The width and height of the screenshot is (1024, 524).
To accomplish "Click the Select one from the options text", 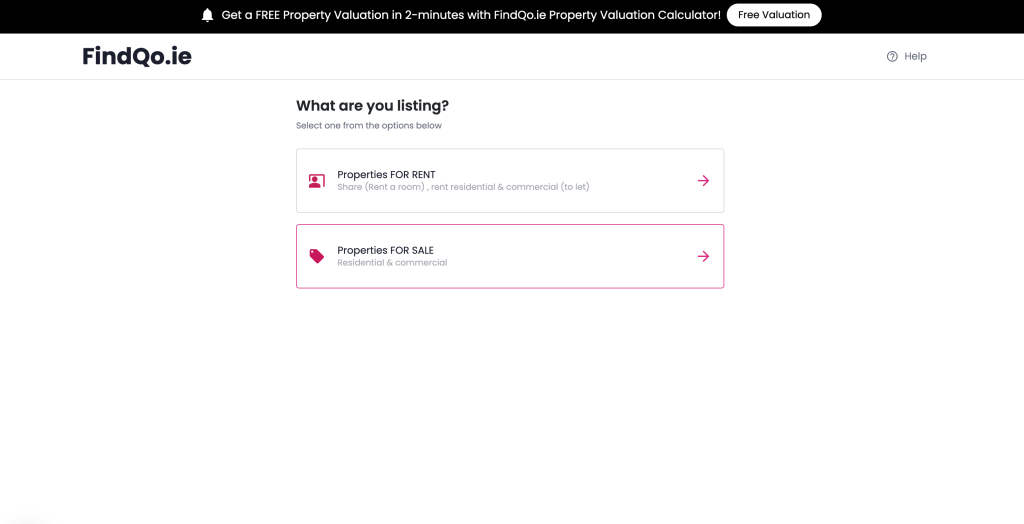I will coord(369,125).
